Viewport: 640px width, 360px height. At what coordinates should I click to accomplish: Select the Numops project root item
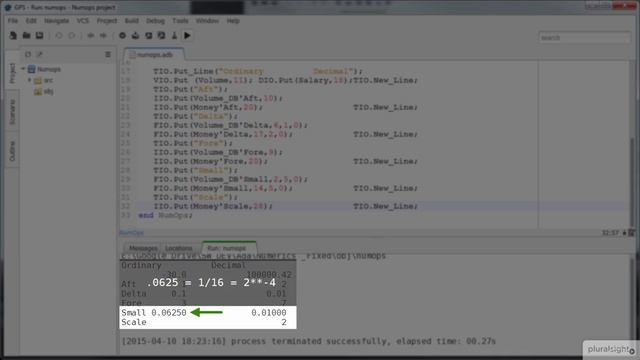click(44, 69)
